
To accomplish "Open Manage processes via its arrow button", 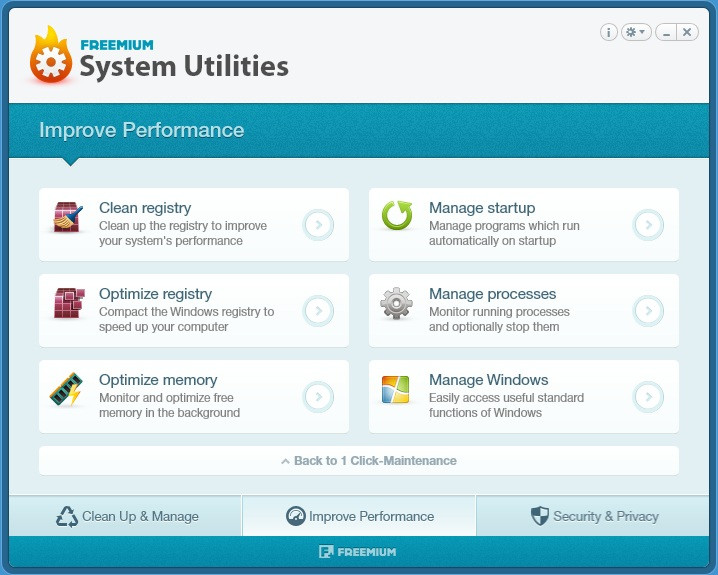I will (x=648, y=311).
